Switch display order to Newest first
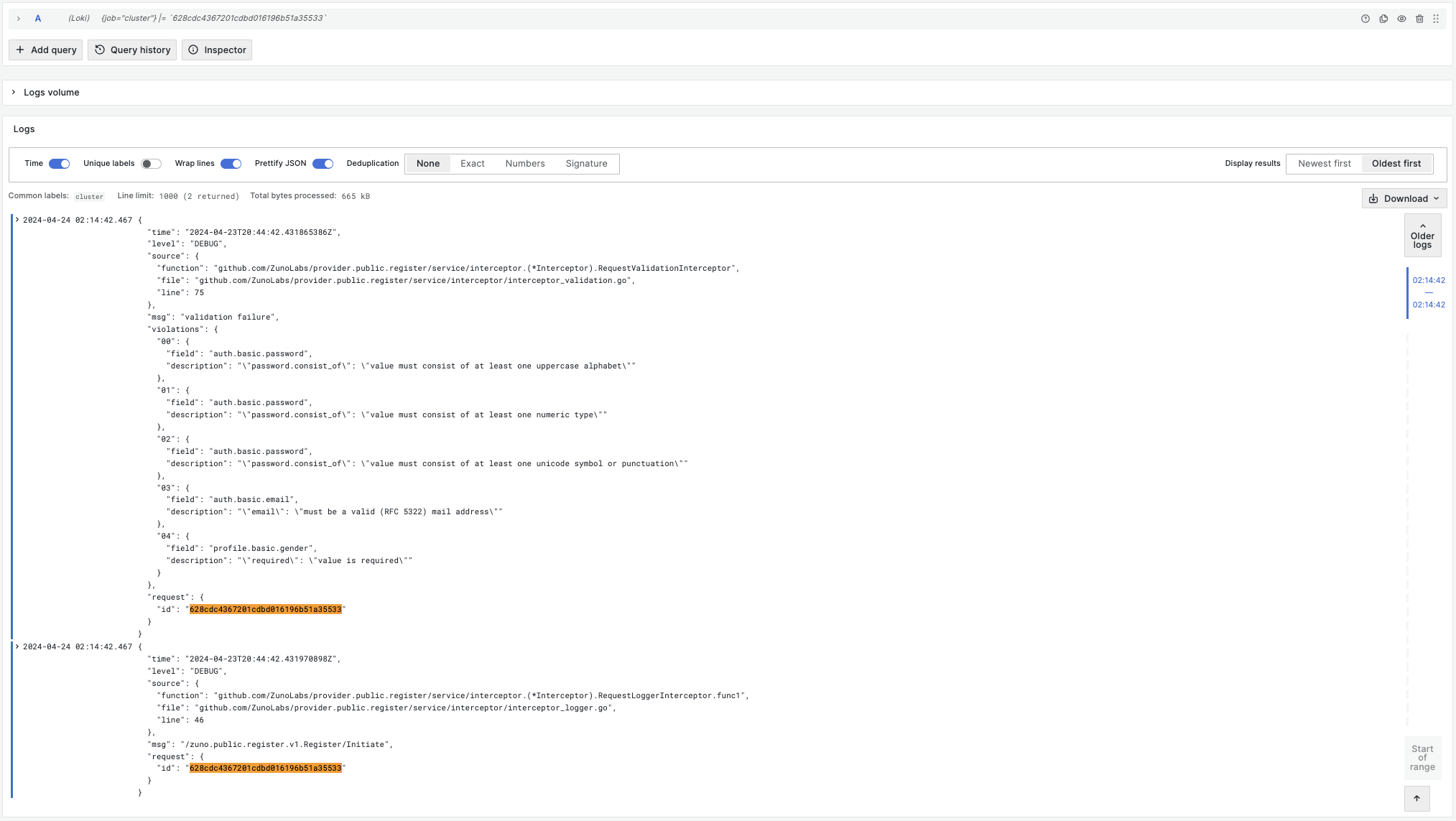 click(1324, 164)
